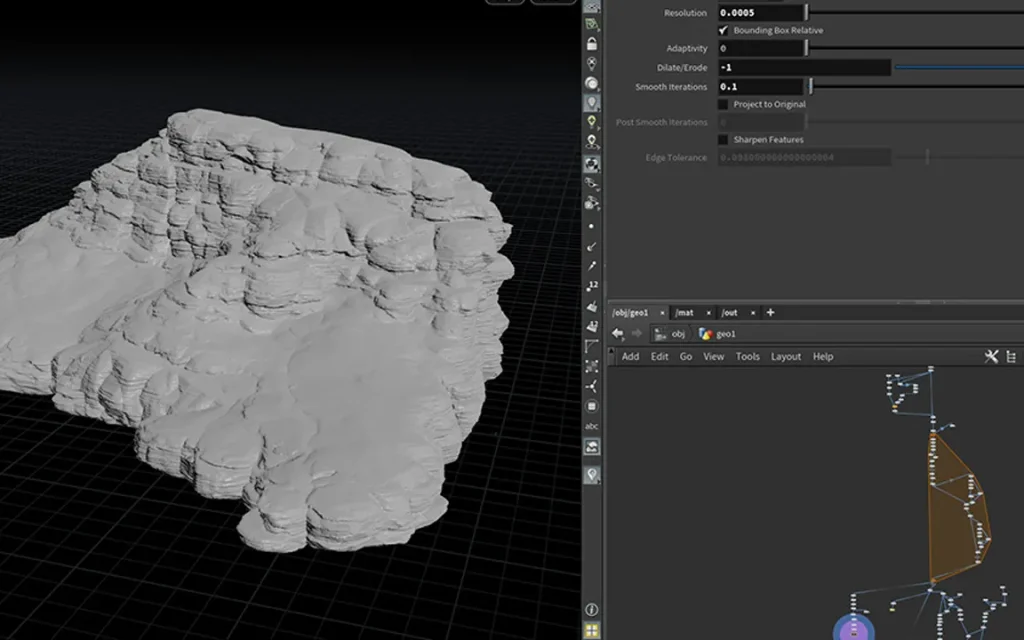The image size is (1024, 640).
Task: Toggle the single-dot display points icon
Action: click(592, 226)
